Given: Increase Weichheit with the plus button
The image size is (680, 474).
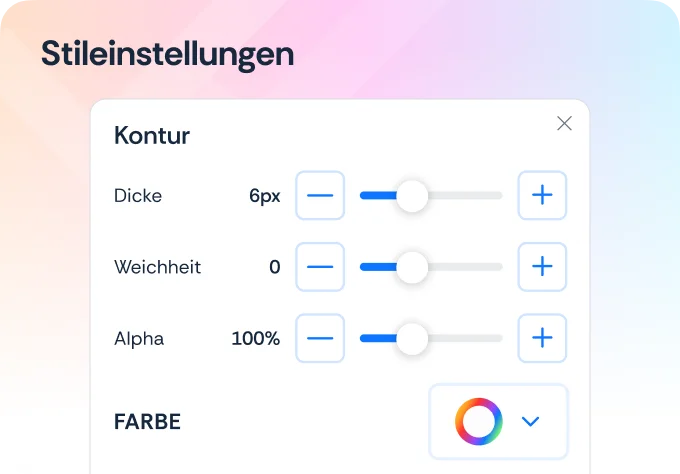Looking at the screenshot, I should tap(542, 267).
